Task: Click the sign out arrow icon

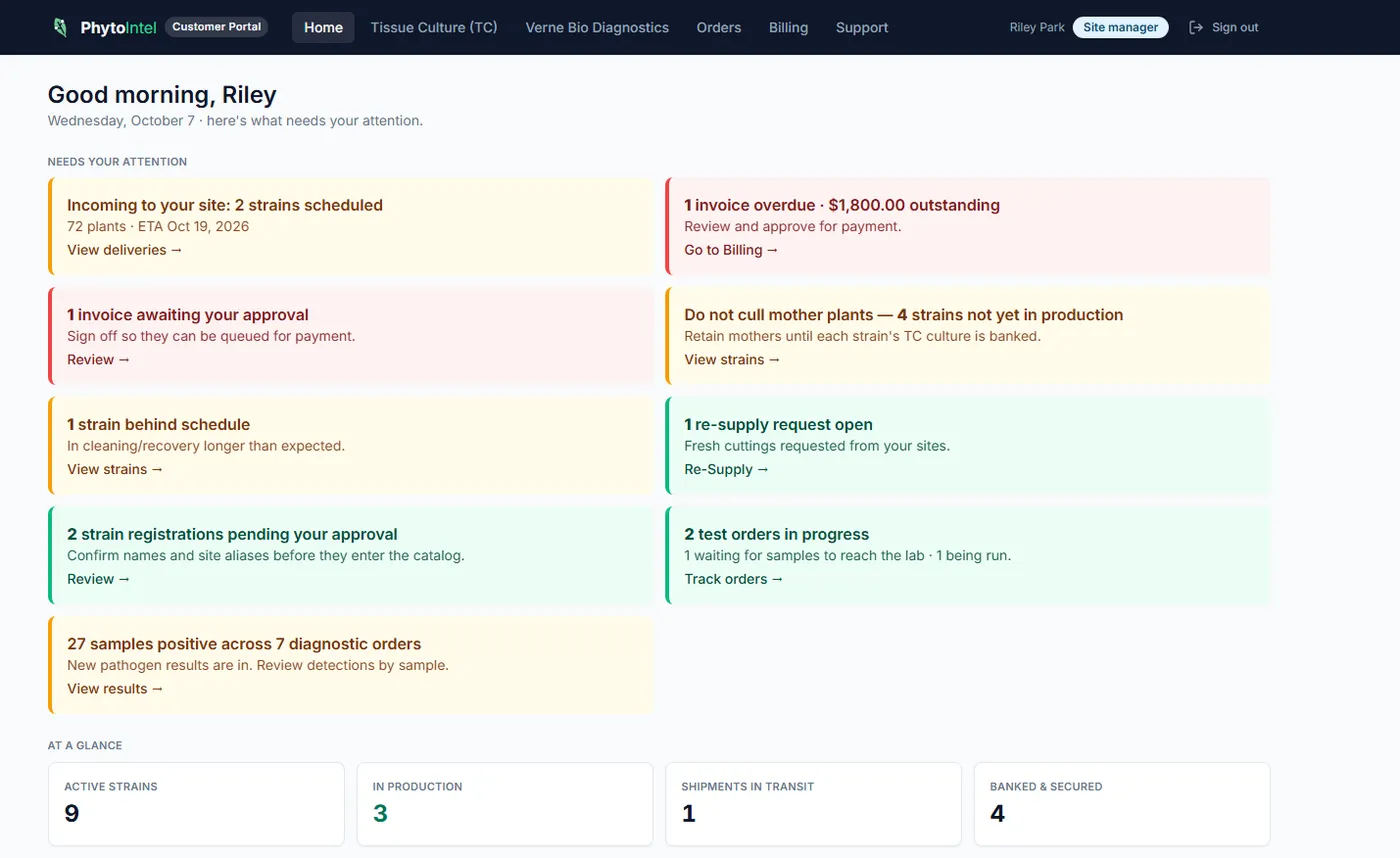Action: pyautogui.click(x=1196, y=27)
